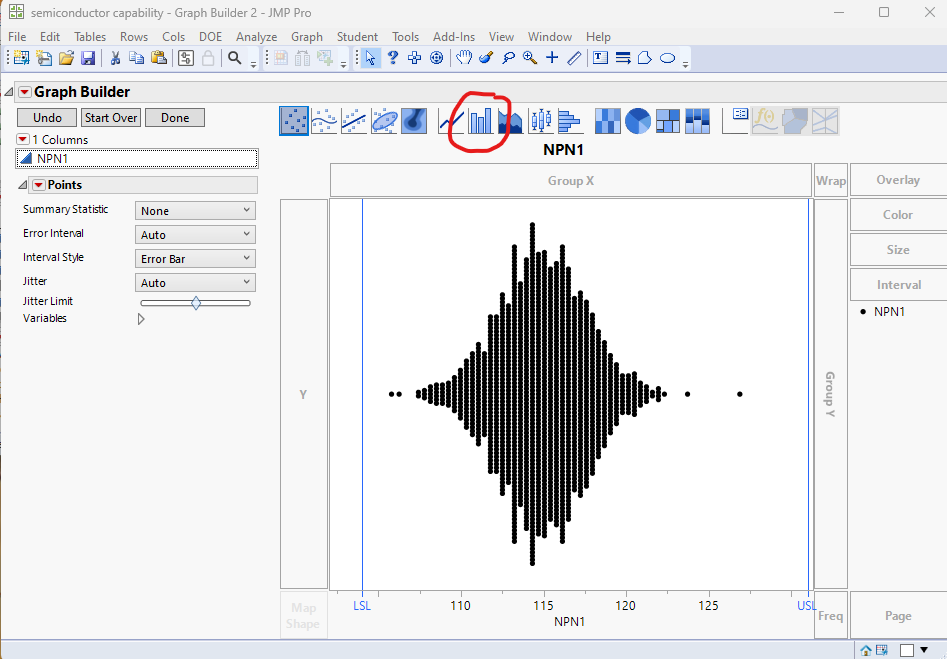Click the Undo button
The width and height of the screenshot is (947, 659).
(47, 118)
